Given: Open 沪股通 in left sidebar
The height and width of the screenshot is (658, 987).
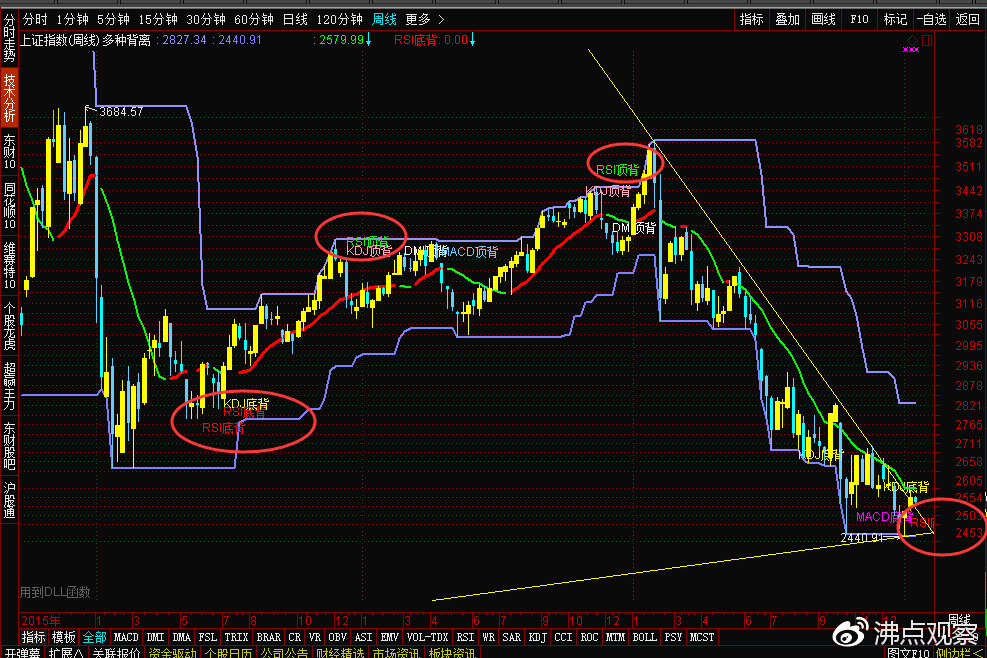Looking at the screenshot, I should [9, 500].
